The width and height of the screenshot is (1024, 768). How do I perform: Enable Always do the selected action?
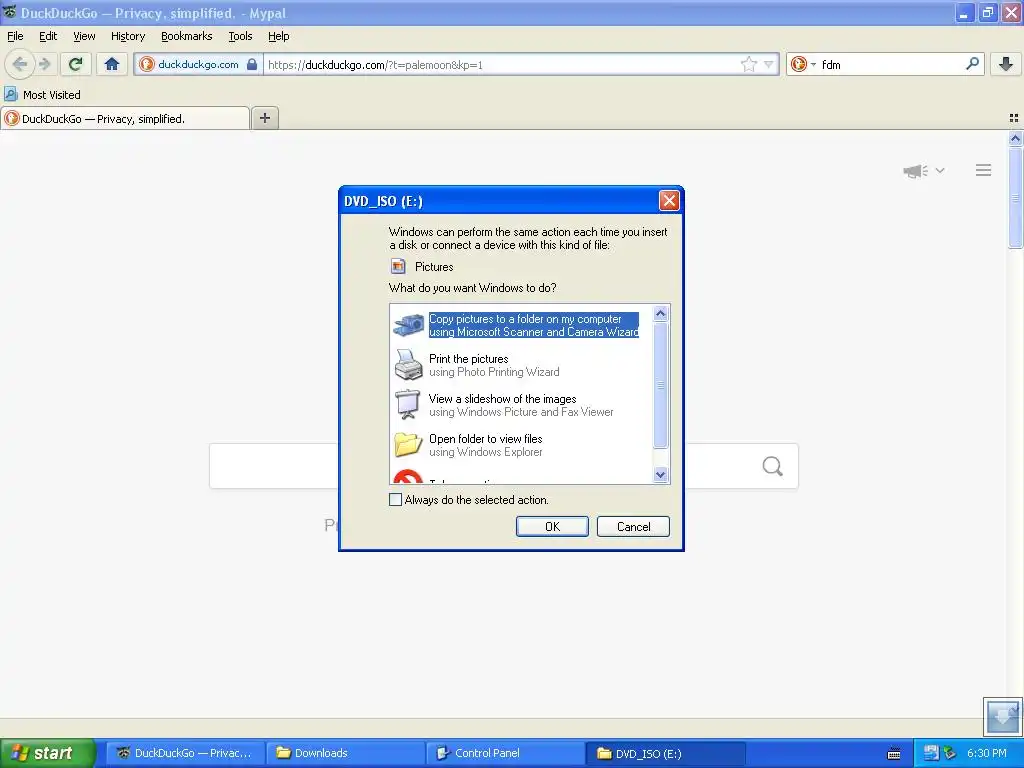pyautogui.click(x=395, y=500)
